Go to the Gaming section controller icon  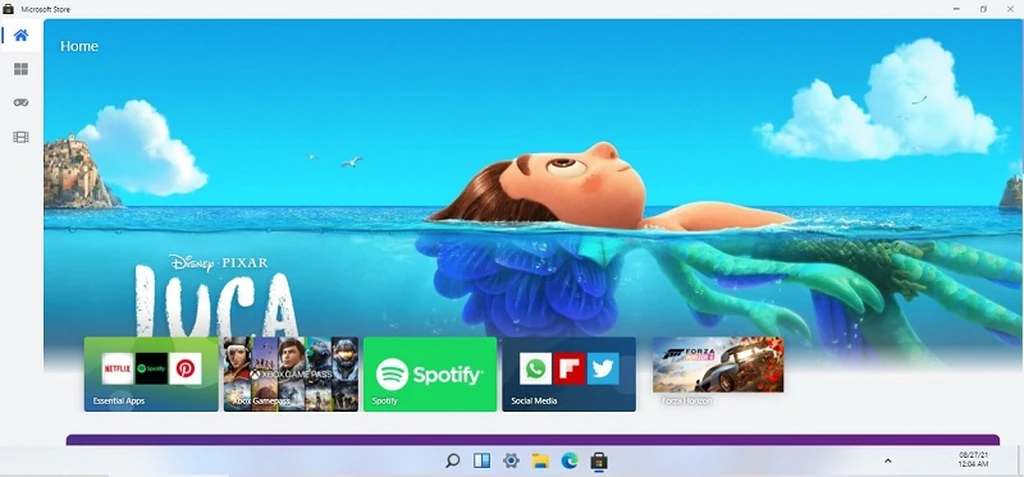[x=21, y=103]
